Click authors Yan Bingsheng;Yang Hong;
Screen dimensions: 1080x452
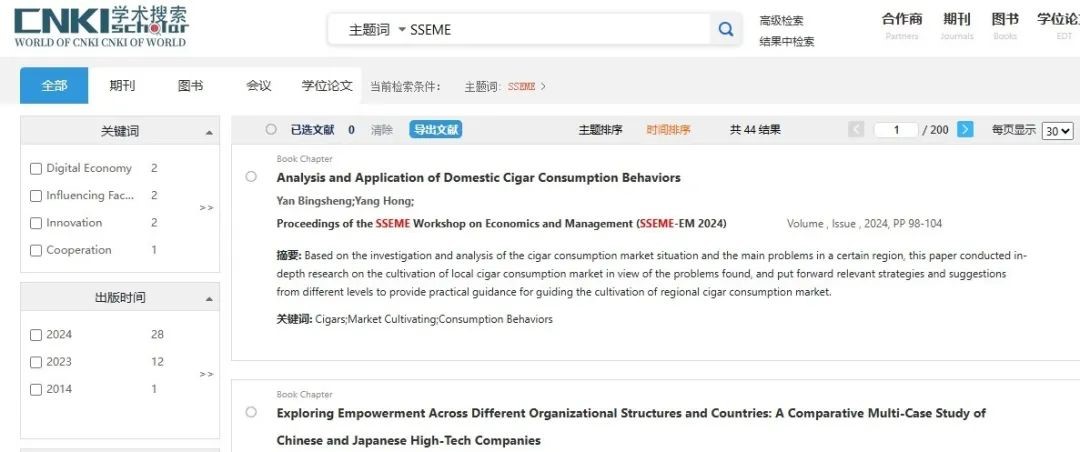pyautogui.click(x=345, y=201)
